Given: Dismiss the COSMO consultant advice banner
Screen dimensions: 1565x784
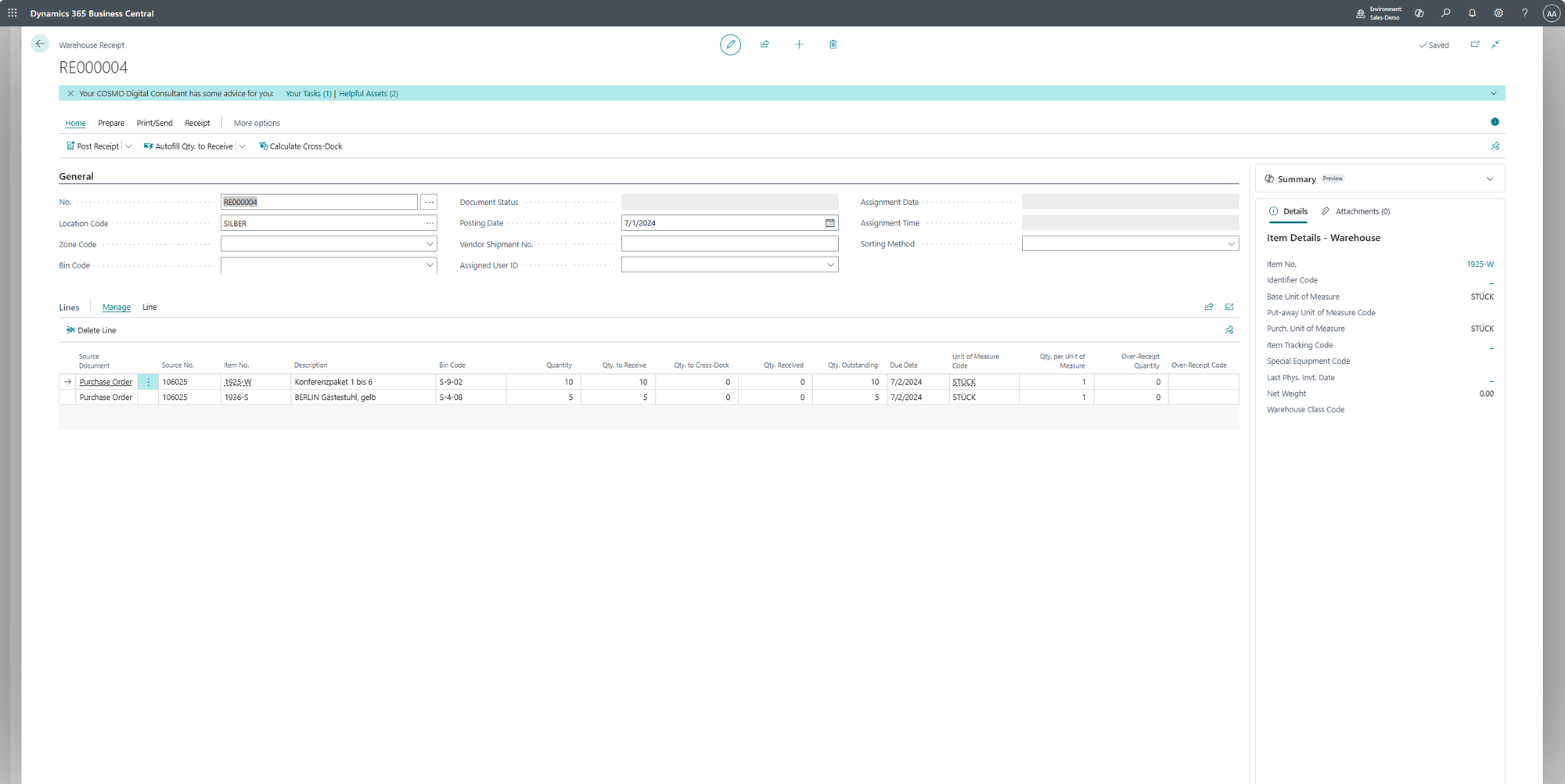Looking at the screenshot, I should [70, 94].
